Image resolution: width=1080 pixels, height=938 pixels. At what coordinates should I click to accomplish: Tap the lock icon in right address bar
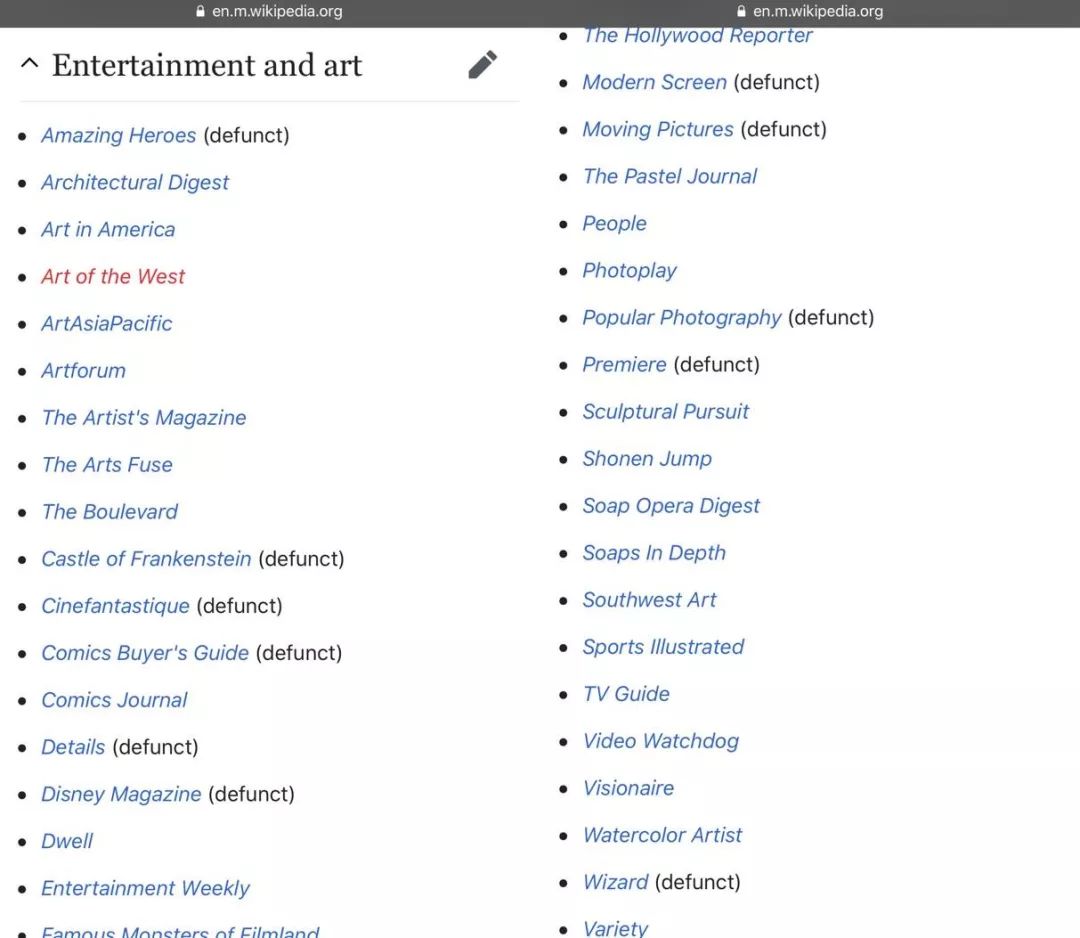point(741,11)
